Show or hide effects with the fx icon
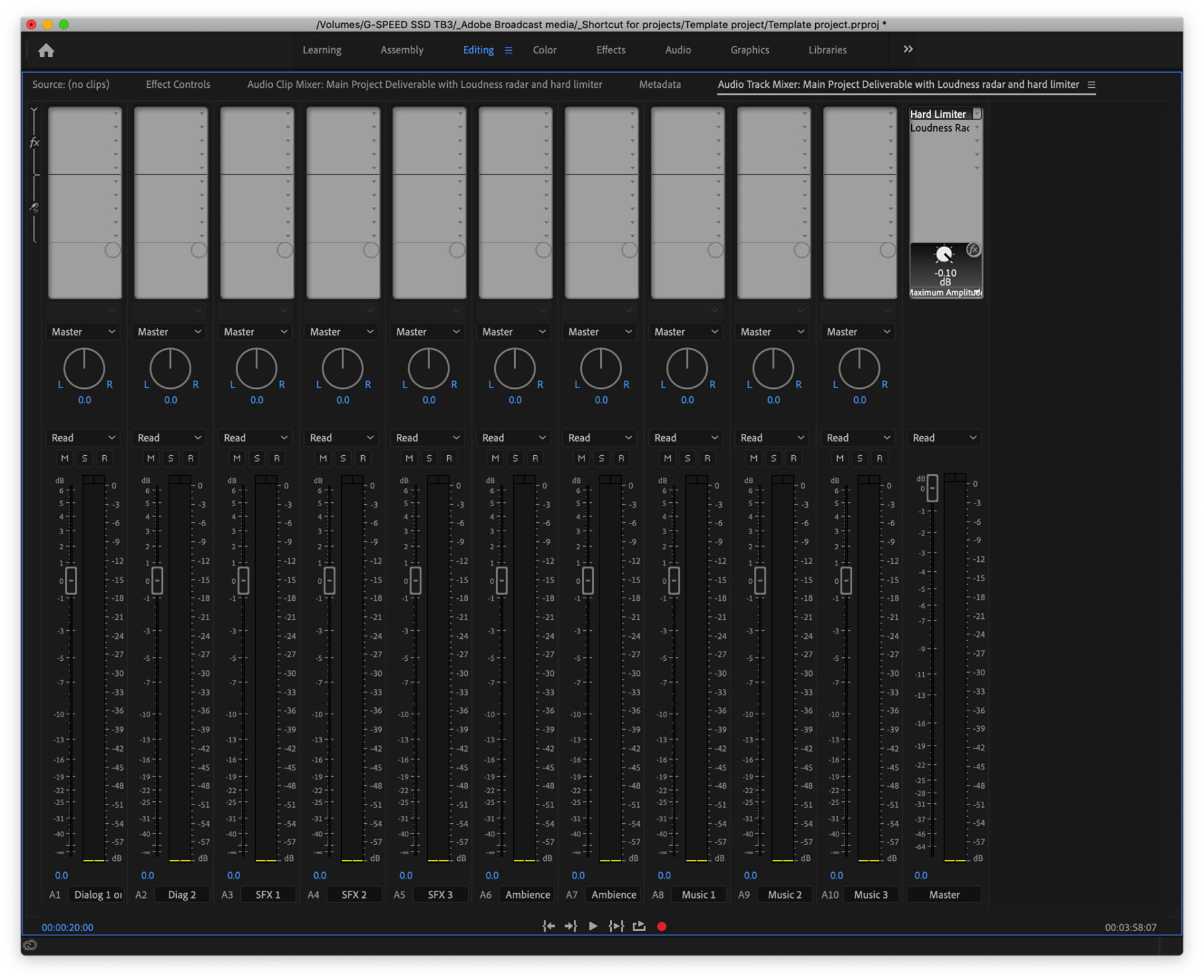 (34, 142)
